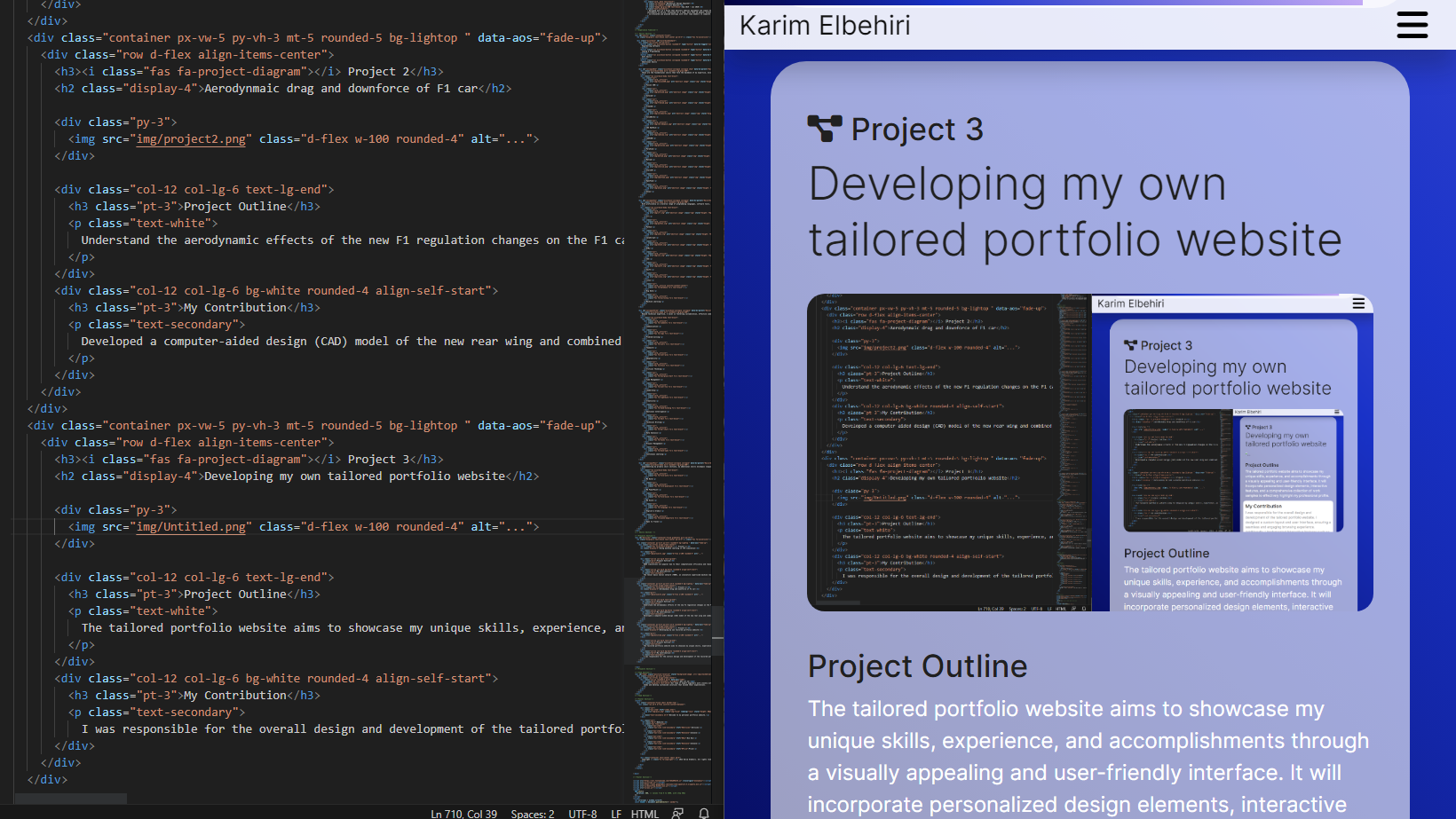
Task: Click the first "My Contribution" h3 code line
Action: point(194,307)
